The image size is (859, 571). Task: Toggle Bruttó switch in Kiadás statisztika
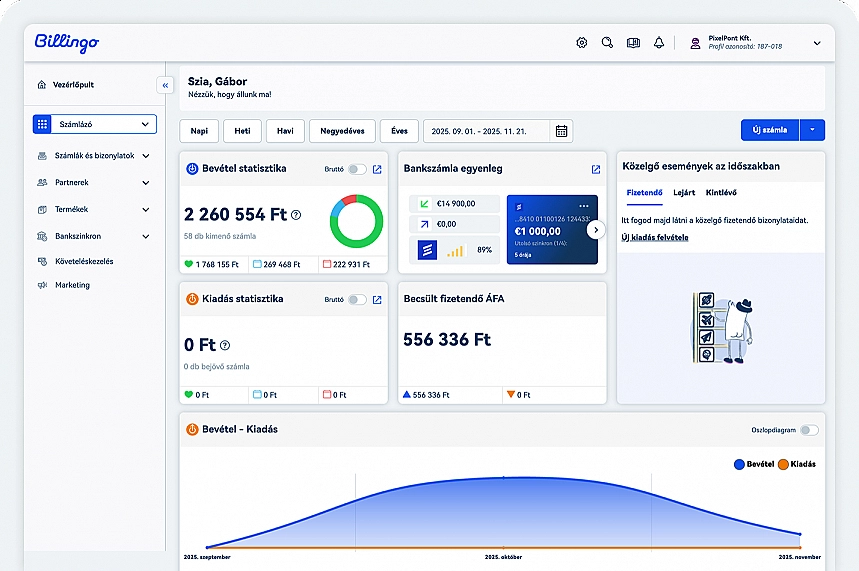[x=357, y=299]
